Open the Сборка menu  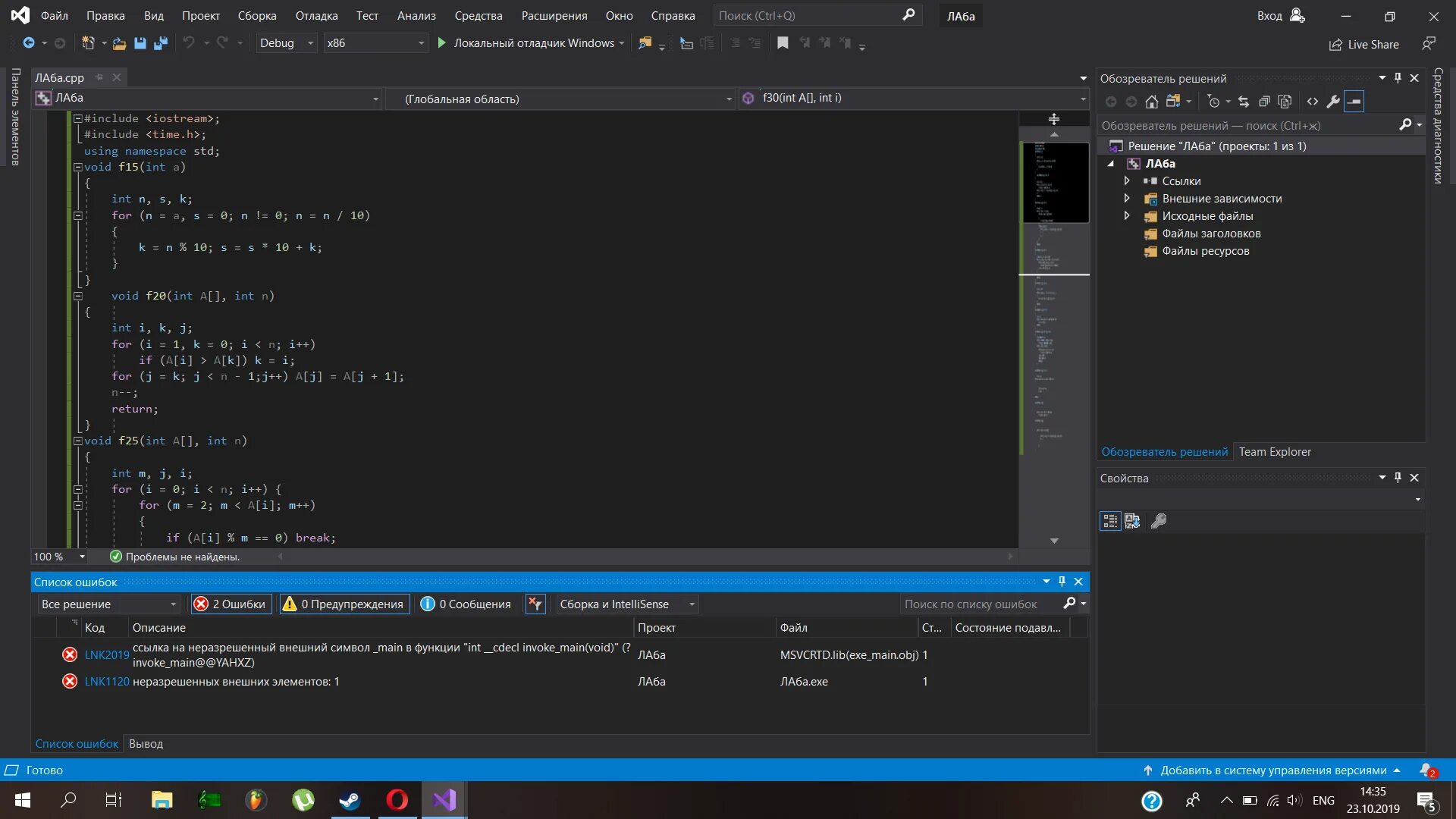click(257, 16)
